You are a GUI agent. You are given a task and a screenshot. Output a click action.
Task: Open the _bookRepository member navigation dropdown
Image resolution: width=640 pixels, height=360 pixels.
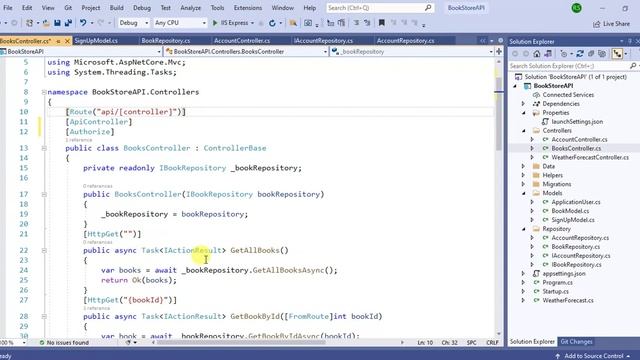coord(412,51)
